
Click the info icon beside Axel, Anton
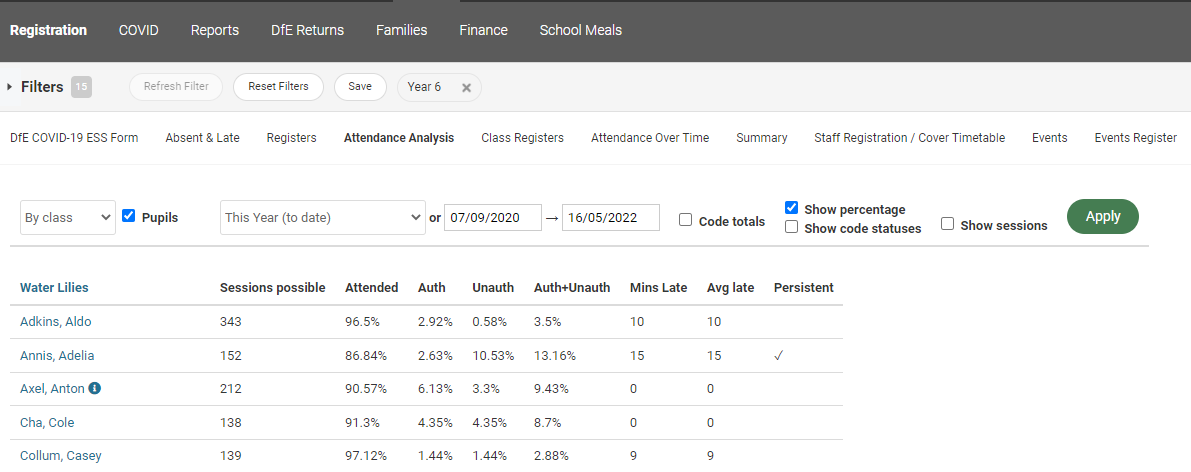[x=94, y=388]
